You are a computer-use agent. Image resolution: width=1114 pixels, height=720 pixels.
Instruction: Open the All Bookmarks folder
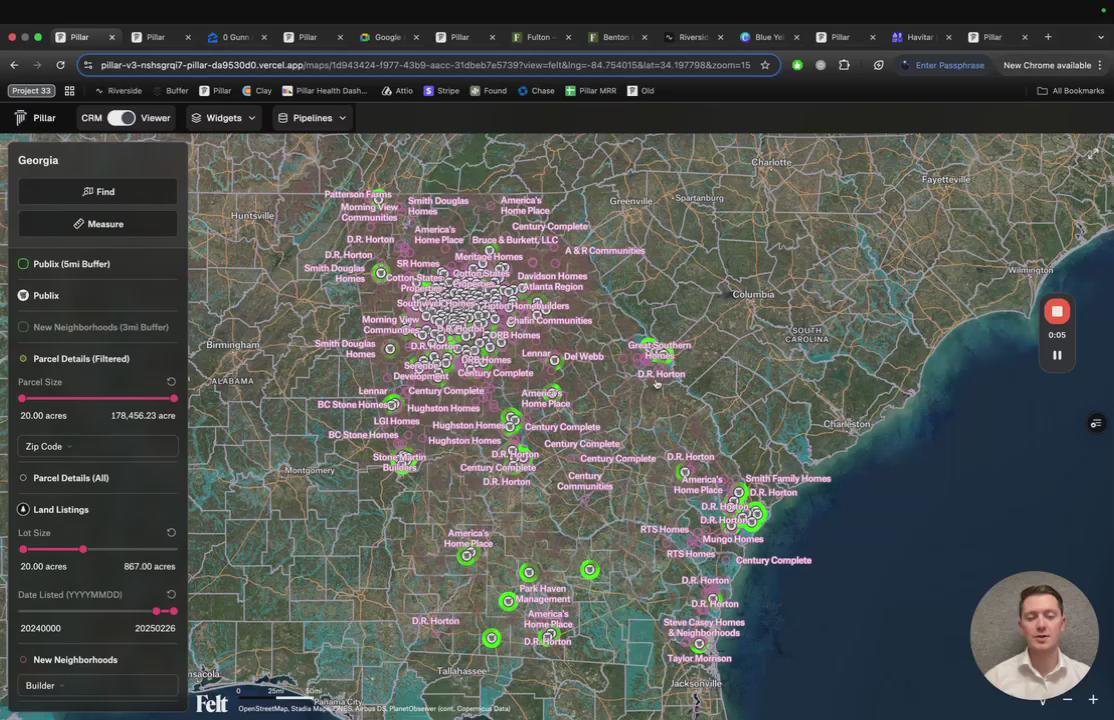tap(1071, 91)
